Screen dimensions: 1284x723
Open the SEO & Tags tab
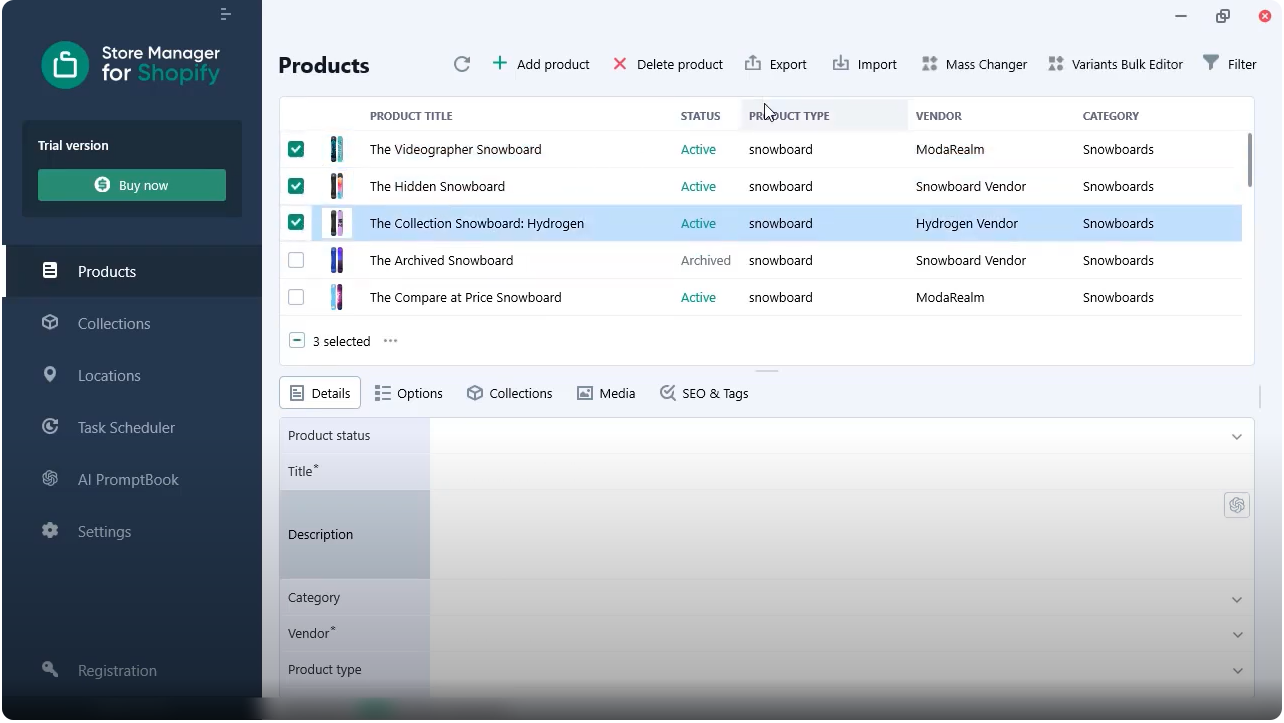point(704,393)
